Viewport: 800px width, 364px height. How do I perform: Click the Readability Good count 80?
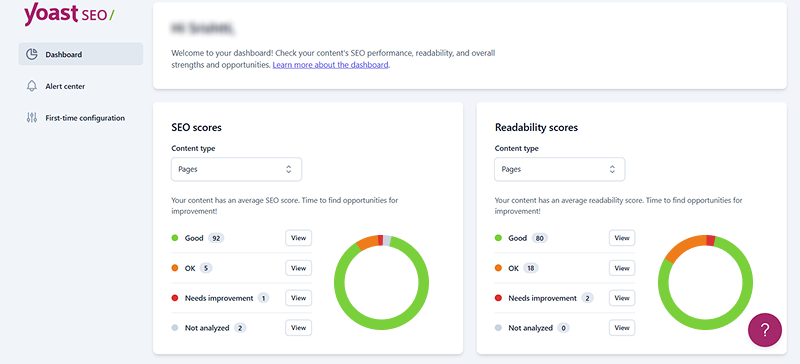[x=539, y=238]
